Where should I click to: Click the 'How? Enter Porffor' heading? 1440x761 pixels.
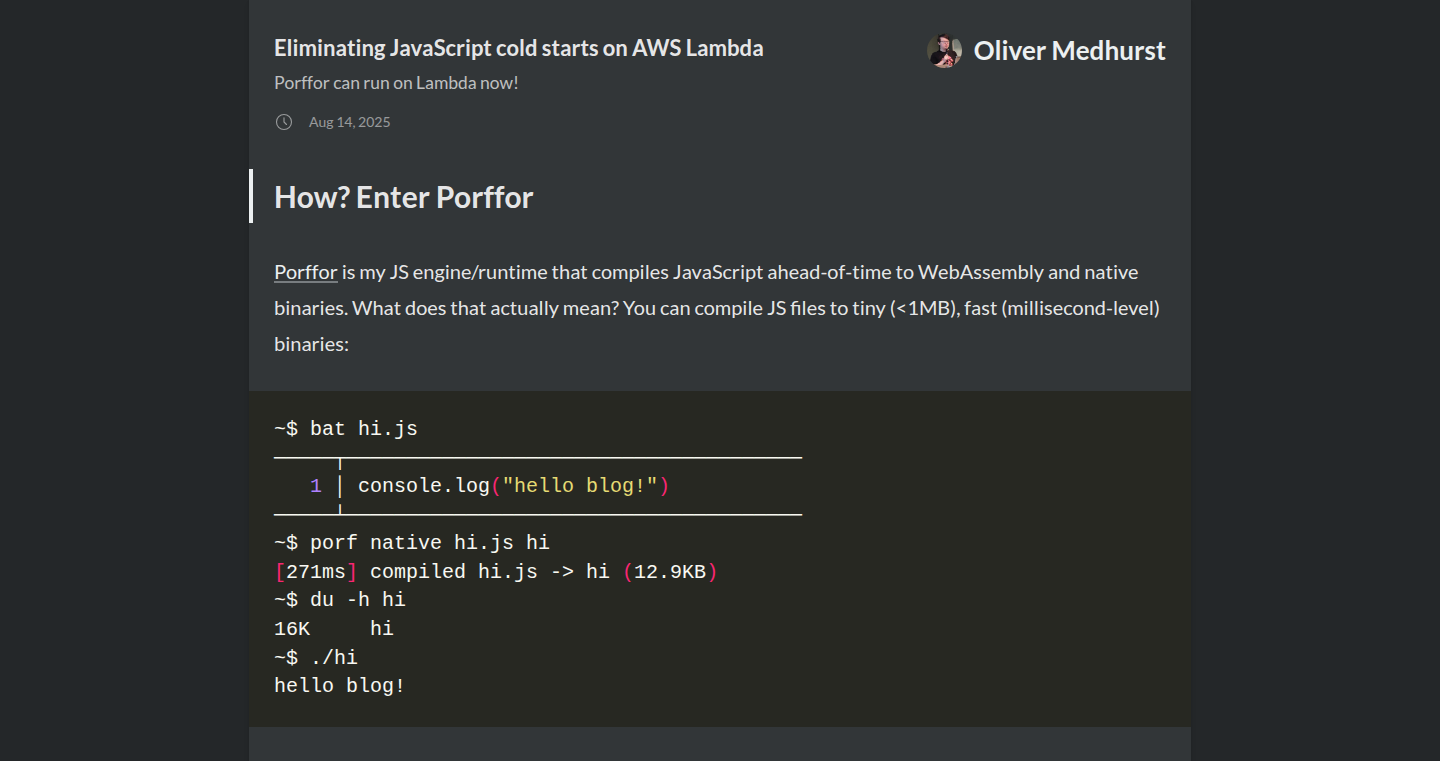(x=404, y=197)
